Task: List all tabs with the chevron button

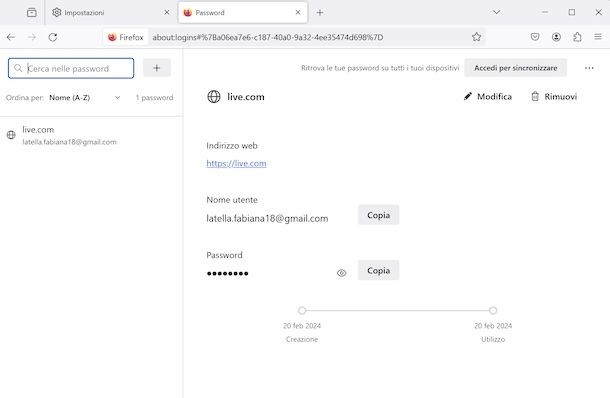Action: (x=496, y=12)
